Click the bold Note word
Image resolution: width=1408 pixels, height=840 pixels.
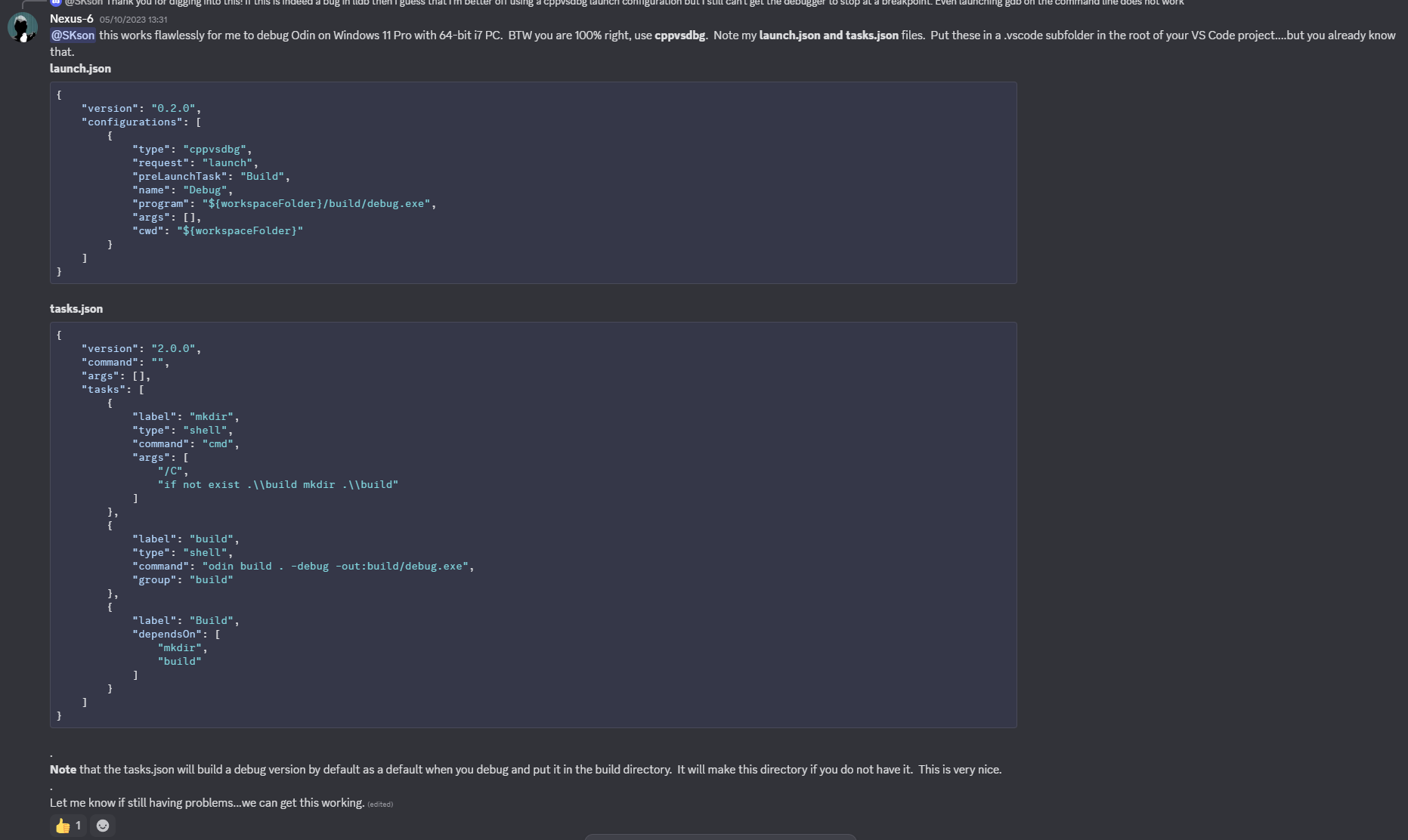click(63, 770)
